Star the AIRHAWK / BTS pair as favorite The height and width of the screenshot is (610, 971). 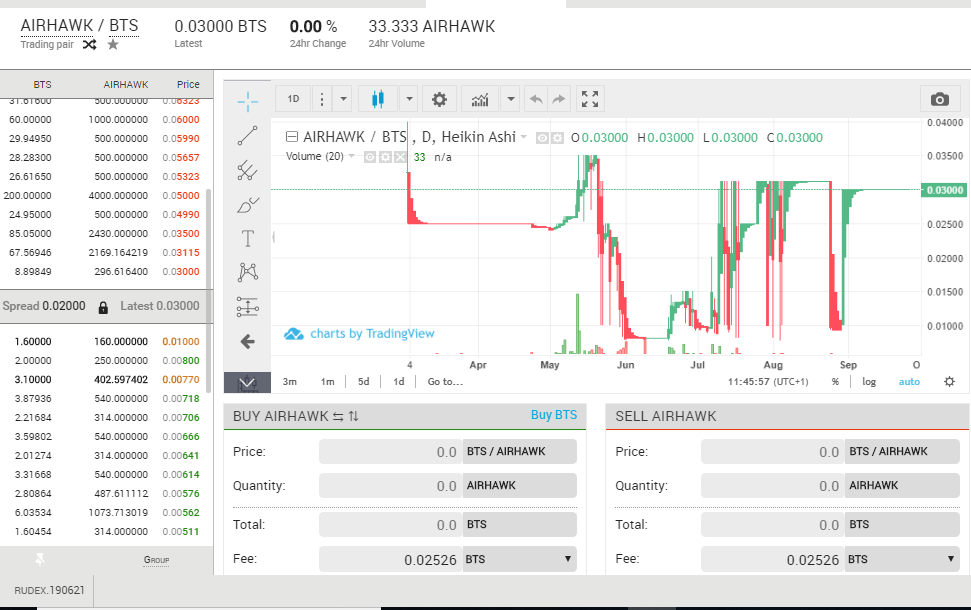click(113, 45)
